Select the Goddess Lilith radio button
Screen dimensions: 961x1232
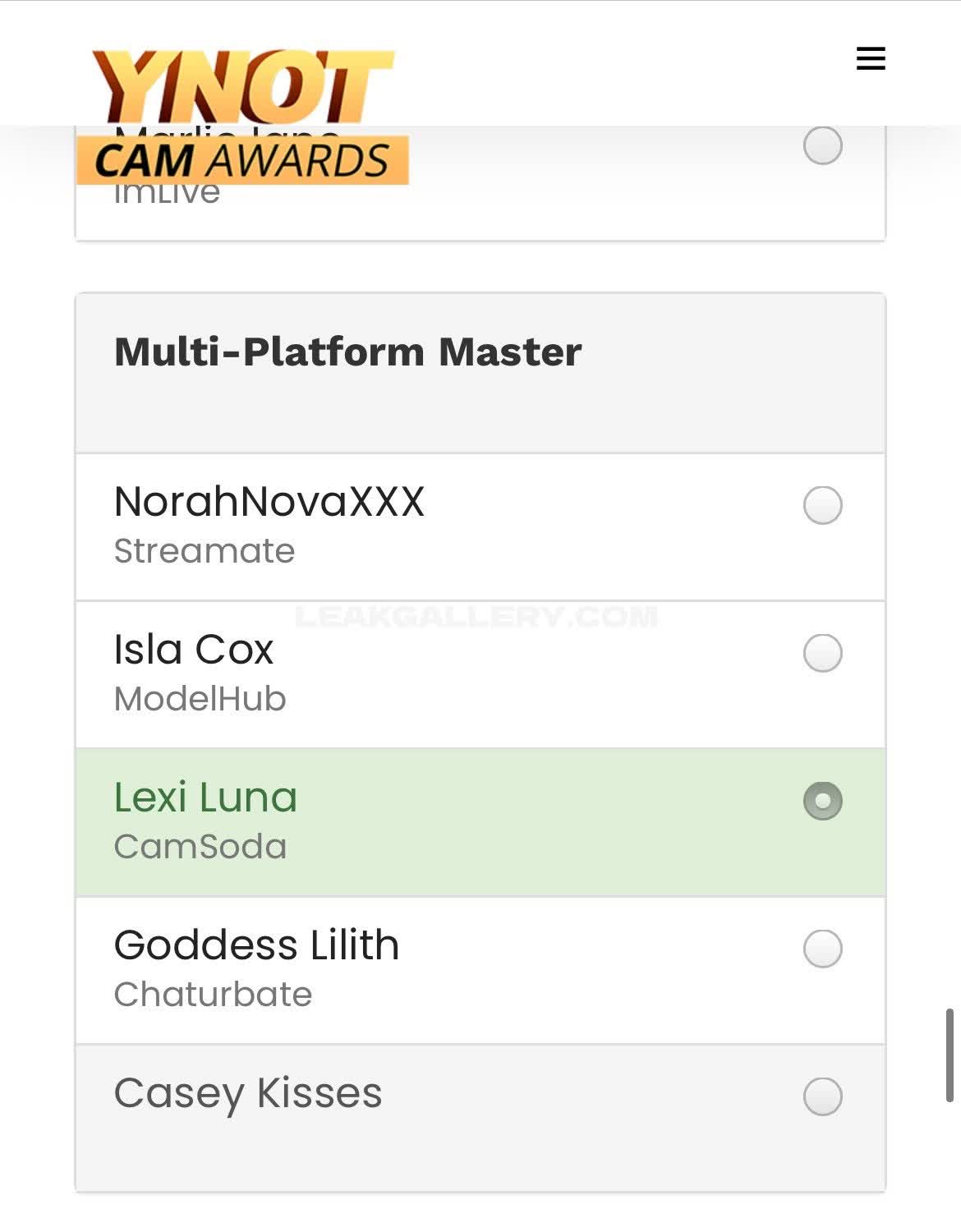[x=822, y=949]
